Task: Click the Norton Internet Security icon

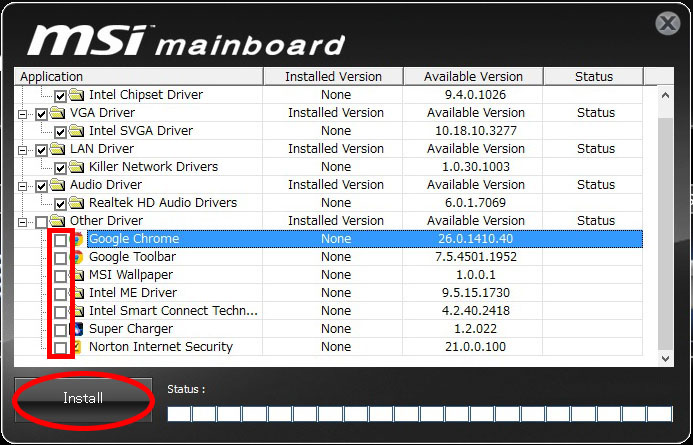Action: click(78, 347)
